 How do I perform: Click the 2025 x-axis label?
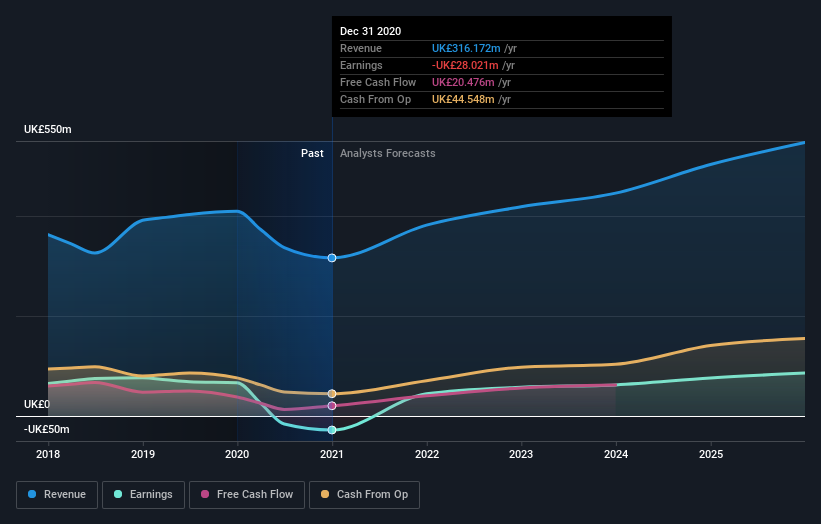pos(711,454)
